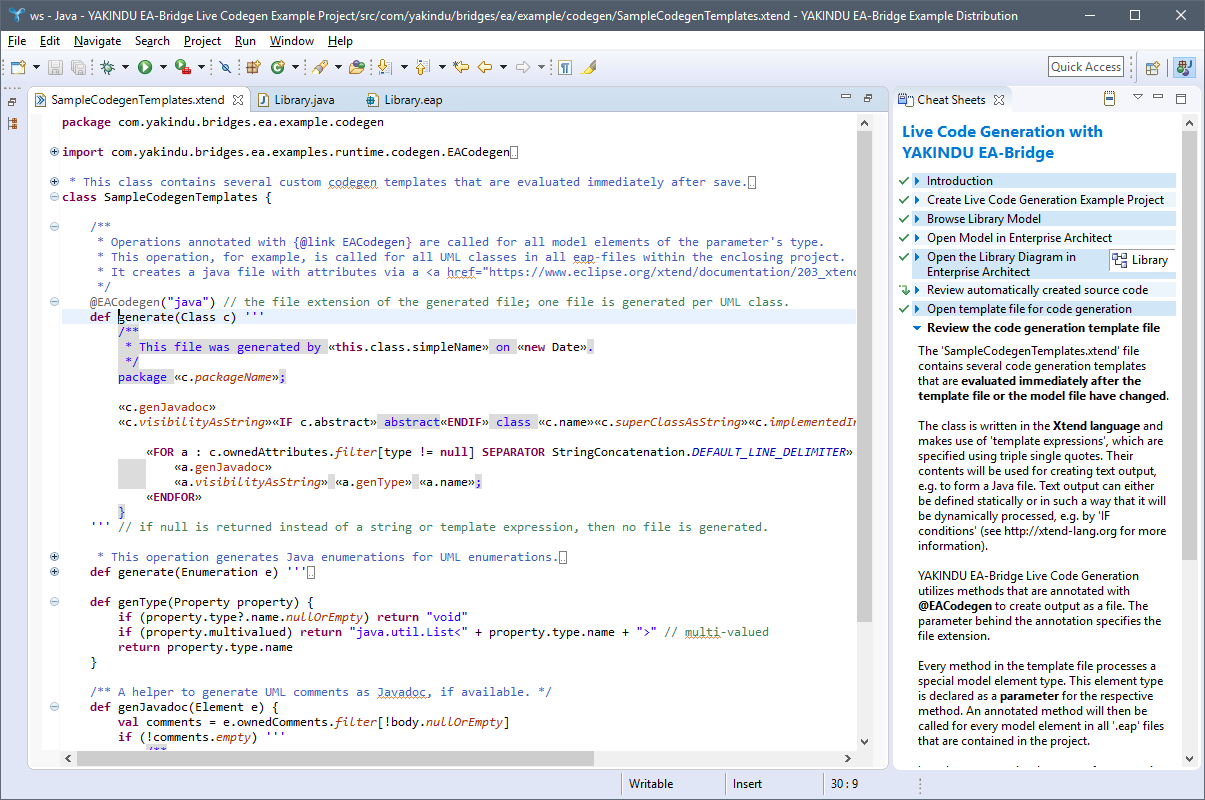Viewport: 1205px width, 800px height.
Task: Minimize the editor area
Action: pyautogui.click(x=847, y=98)
